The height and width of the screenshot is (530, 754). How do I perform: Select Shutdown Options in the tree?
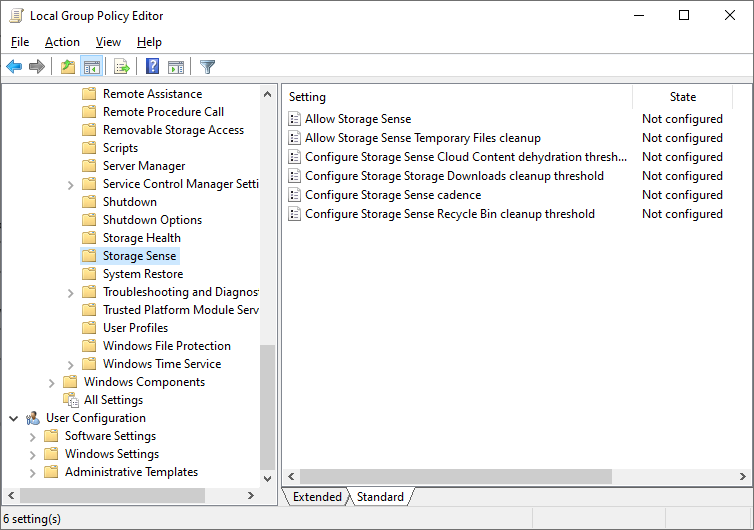point(152,220)
